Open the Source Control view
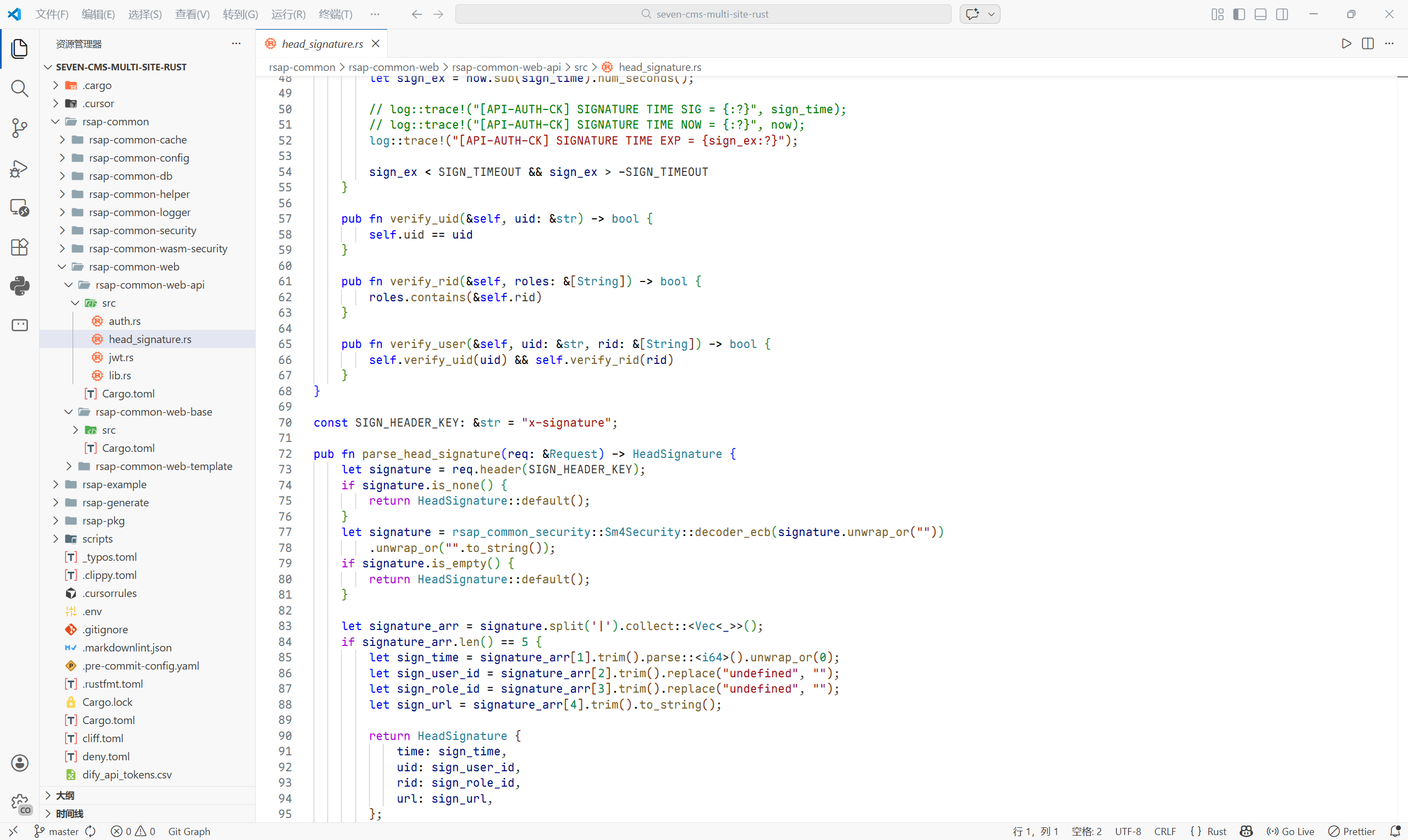Viewport: 1408px width, 840px height. 20,128
